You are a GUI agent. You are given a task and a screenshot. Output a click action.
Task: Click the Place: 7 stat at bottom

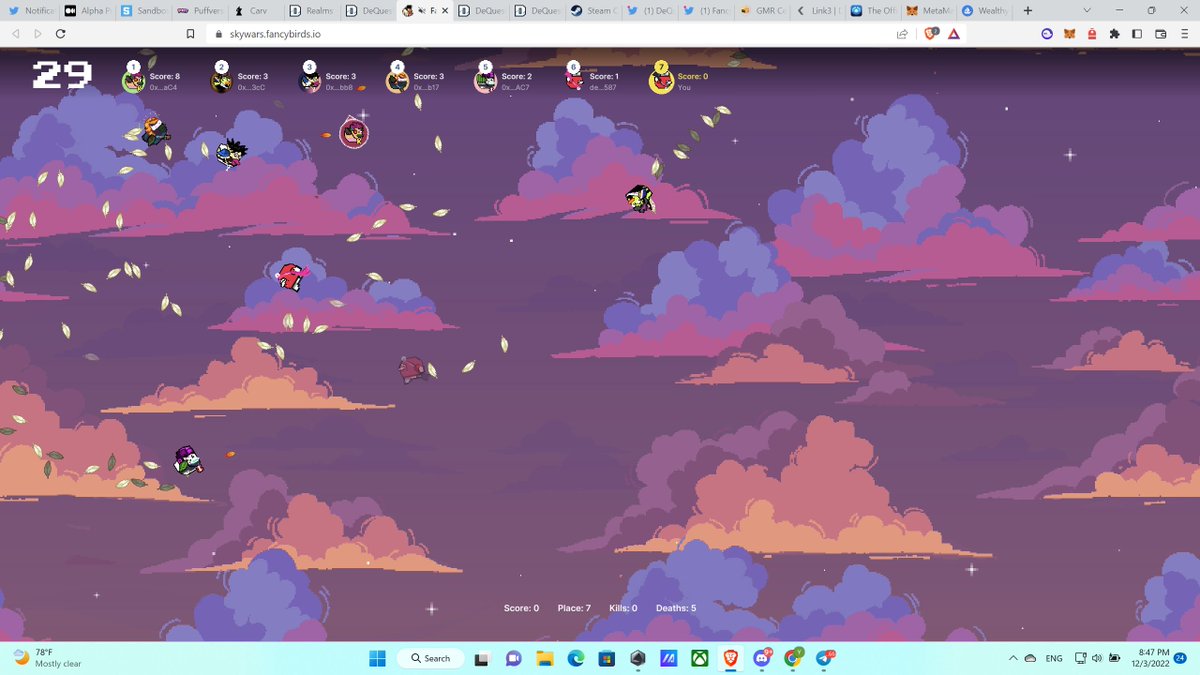click(574, 608)
